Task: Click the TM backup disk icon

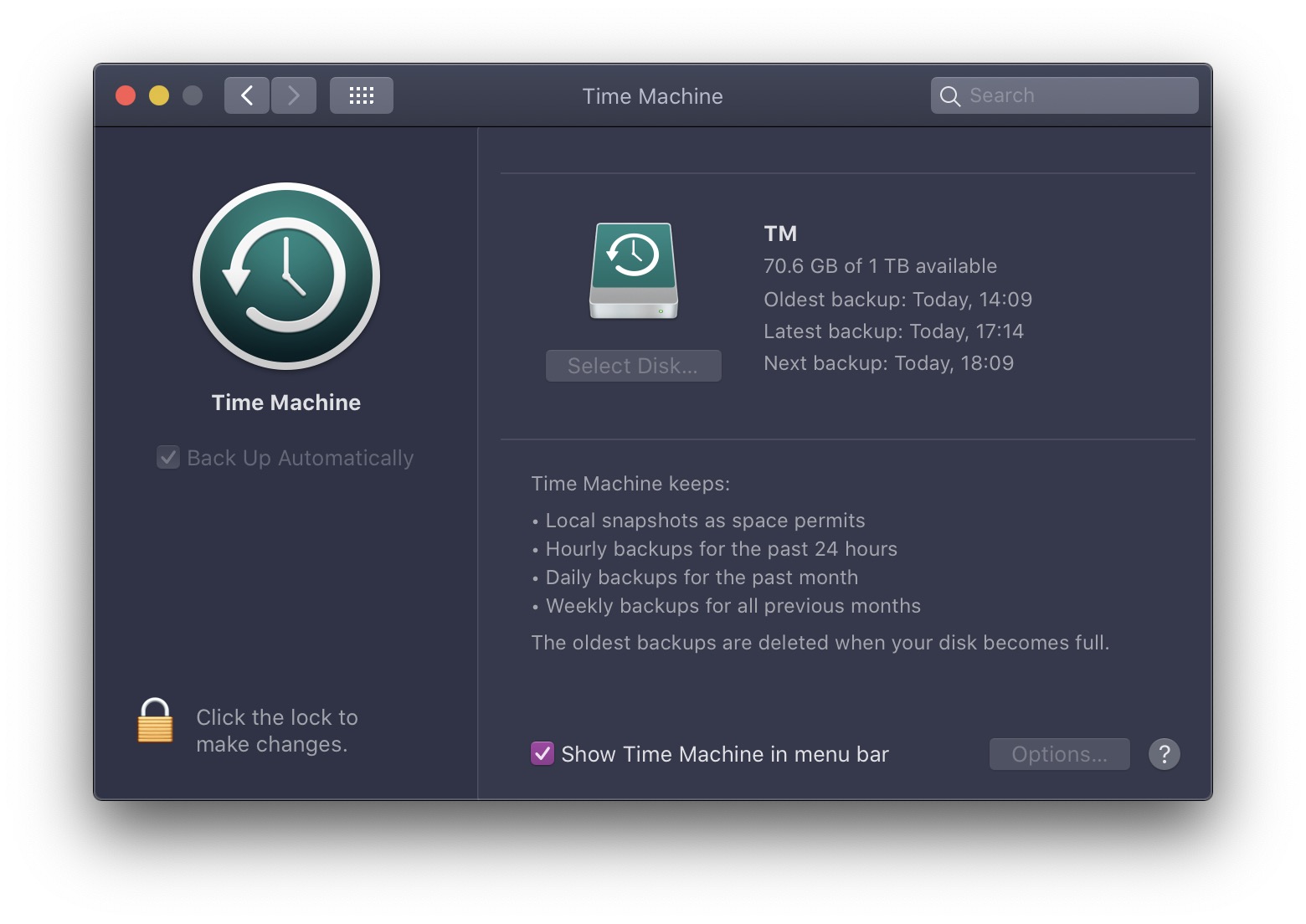Action: pyautogui.click(x=634, y=270)
